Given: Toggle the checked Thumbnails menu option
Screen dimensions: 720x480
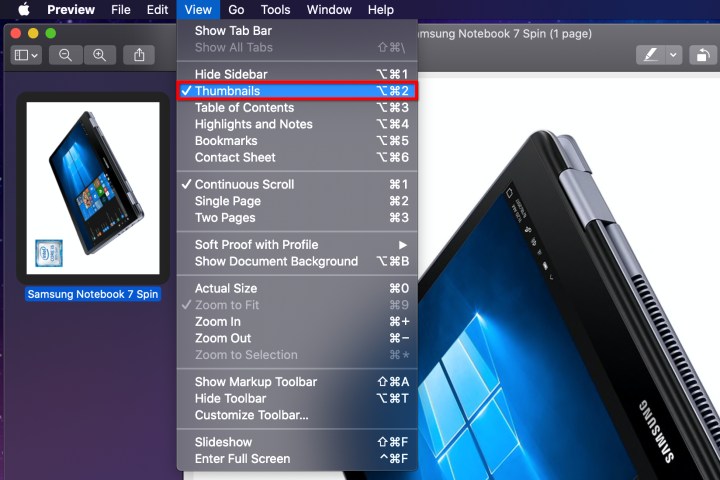Looking at the screenshot, I should [x=297, y=90].
